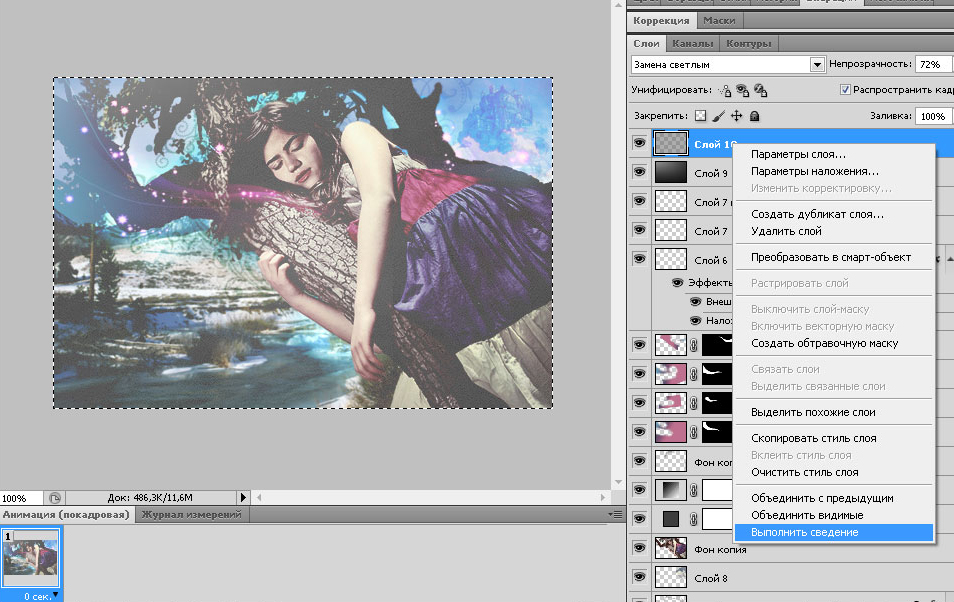Choose Параметры слоя… from the context menu
954x602 pixels.
coord(798,154)
